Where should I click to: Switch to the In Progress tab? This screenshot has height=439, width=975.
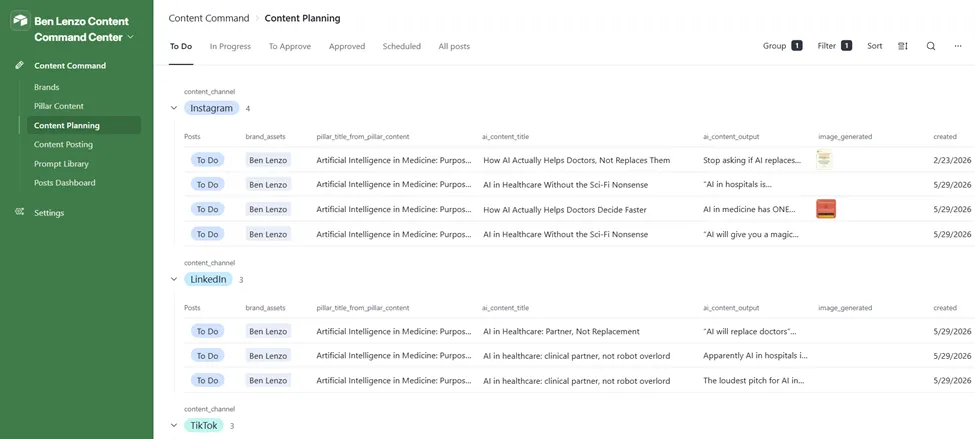230,46
